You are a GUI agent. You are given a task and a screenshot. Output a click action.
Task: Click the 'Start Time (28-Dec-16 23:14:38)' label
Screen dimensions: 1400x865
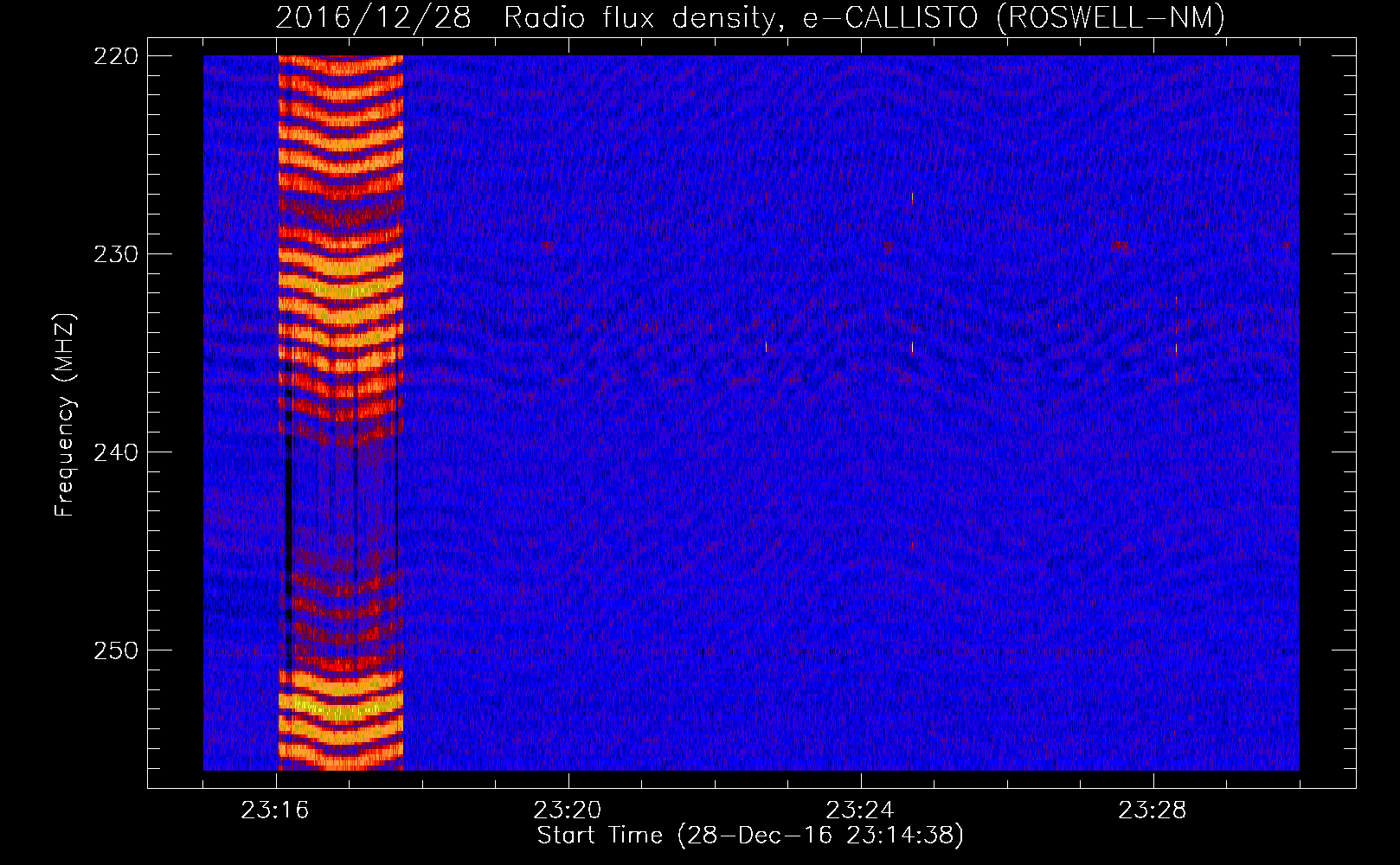point(750,836)
